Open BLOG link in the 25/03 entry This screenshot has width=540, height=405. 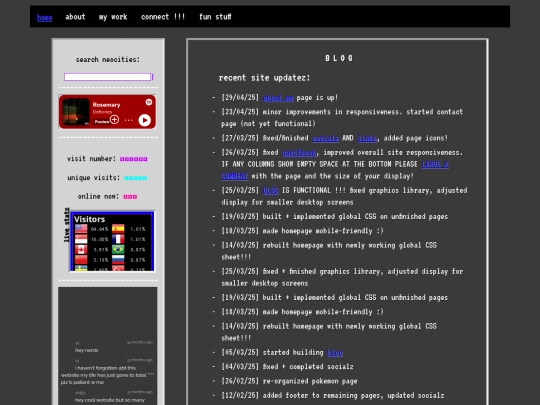(271, 190)
